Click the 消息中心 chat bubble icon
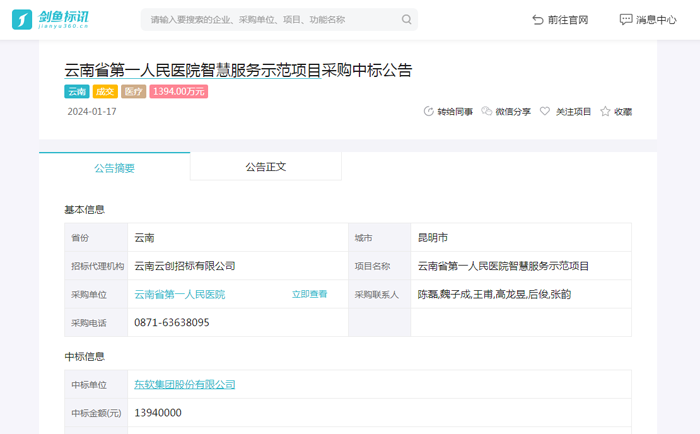Image resolution: width=700 pixels, height=434 pixels. coord(625,20)
